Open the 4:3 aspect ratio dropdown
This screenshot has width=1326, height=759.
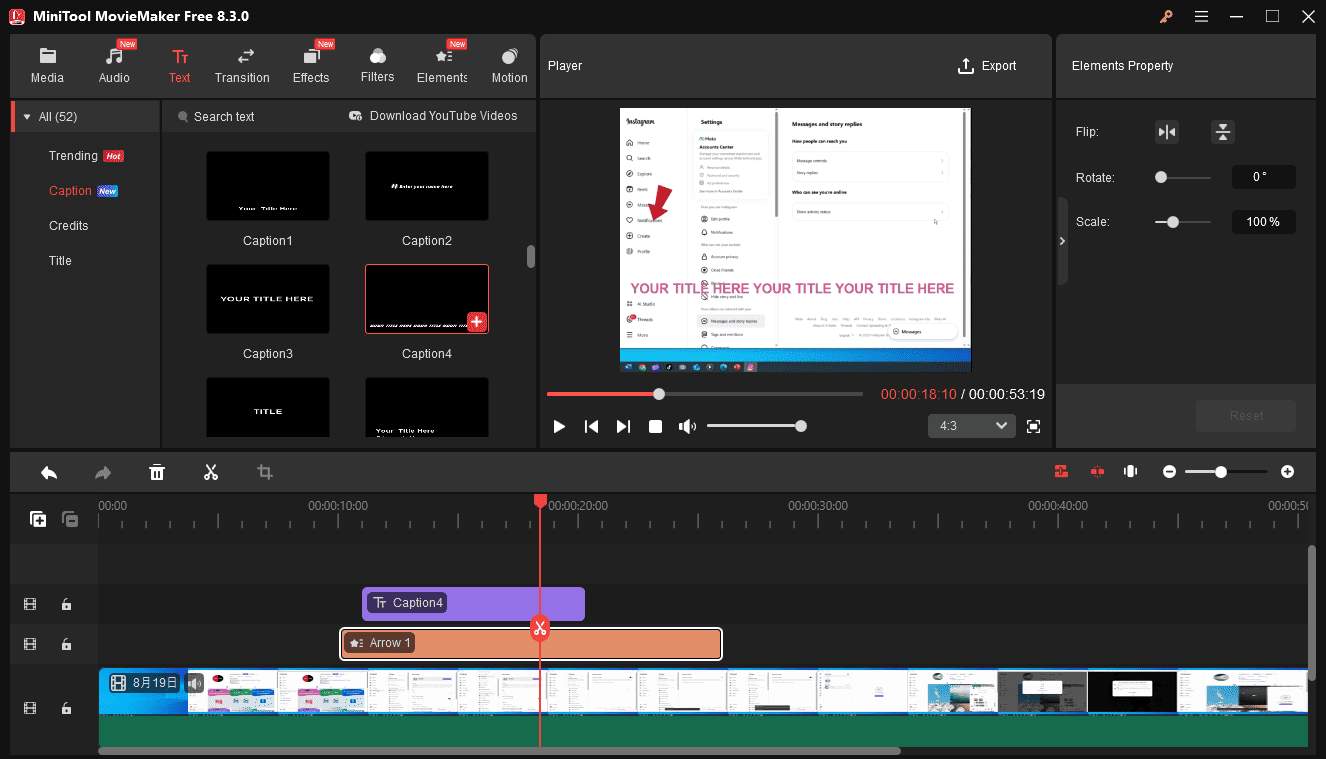coord(971,426)
